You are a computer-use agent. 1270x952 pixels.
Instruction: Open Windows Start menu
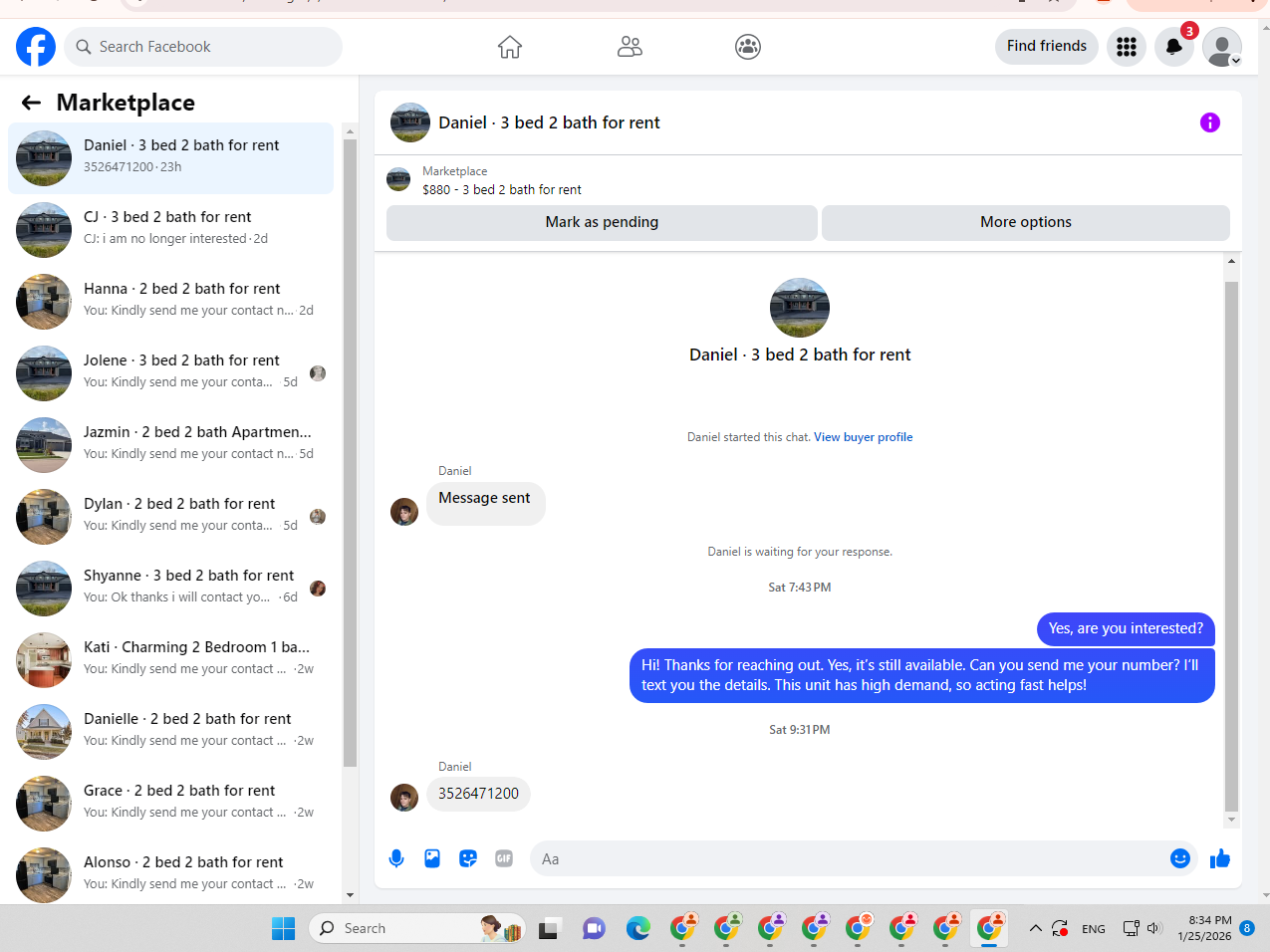click(283, 928)
